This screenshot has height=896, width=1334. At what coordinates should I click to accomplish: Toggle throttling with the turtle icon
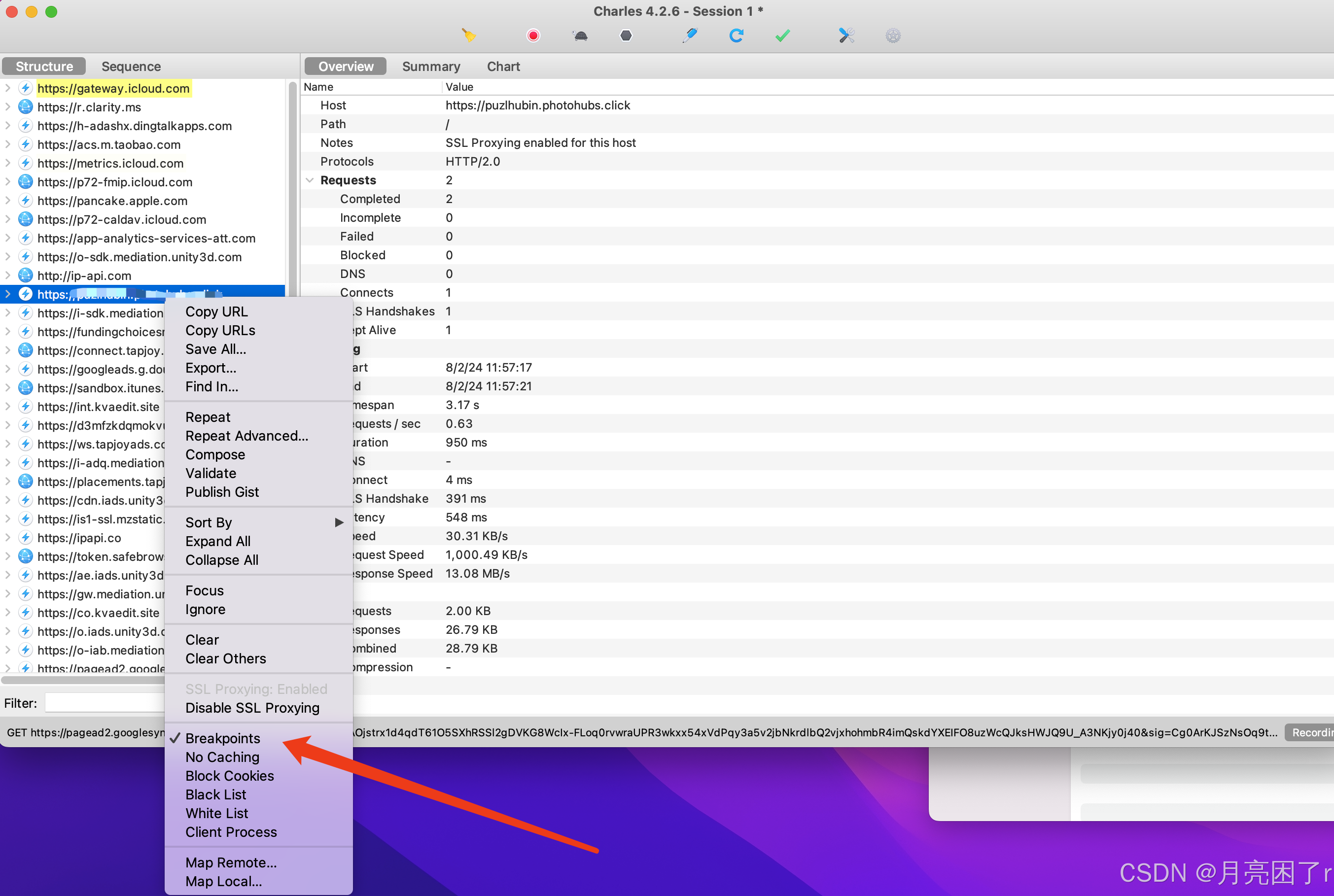pos(580,35)
